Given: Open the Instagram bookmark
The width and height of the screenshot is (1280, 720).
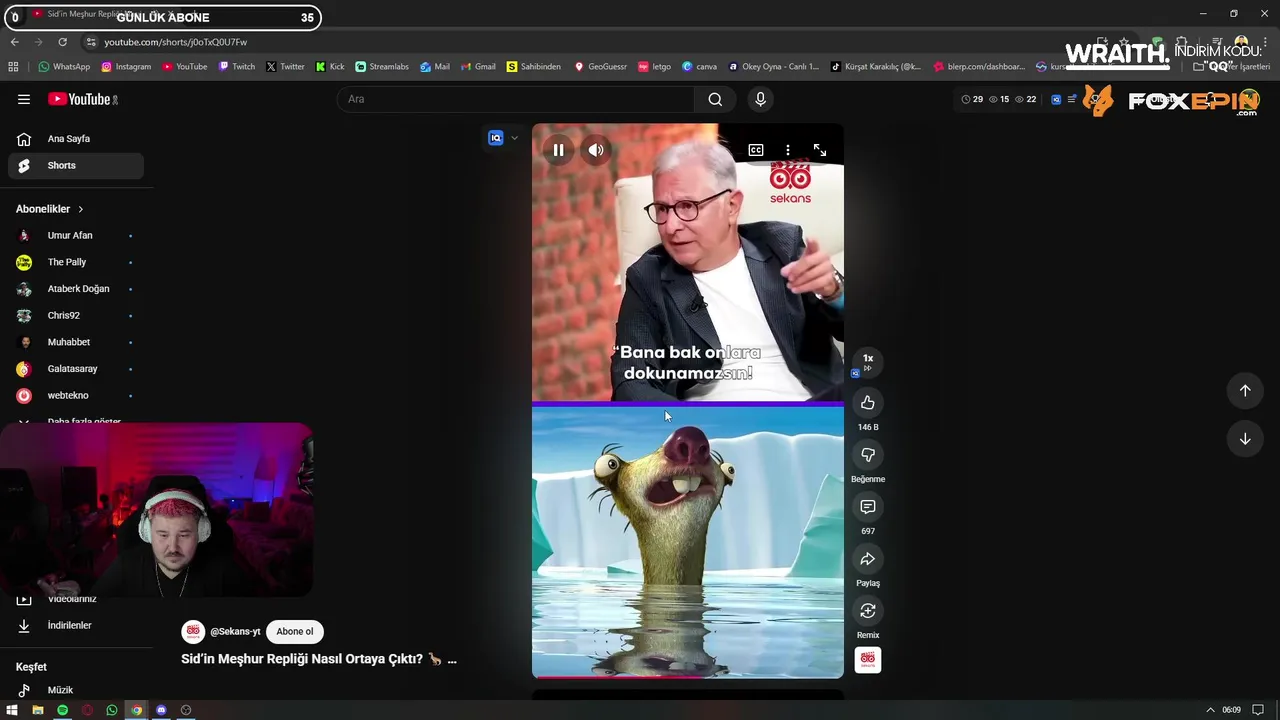Looking at the screenshot, I should (x=126, y=67).
